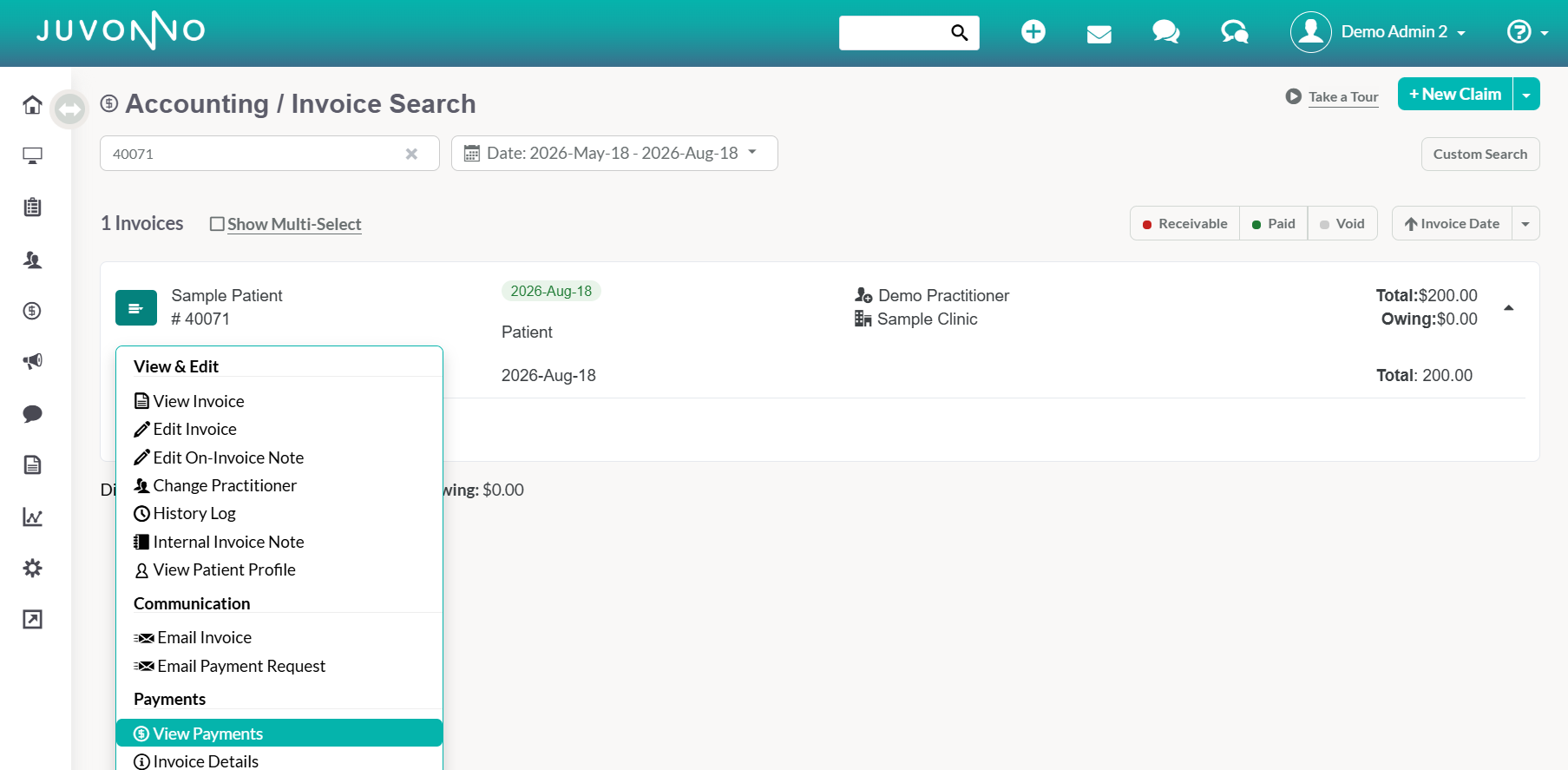The width and height of the screenshot is (1568, 770).
Task: Open the monitor dashboard sidebar icon
Action: click(x=32, y=156)
